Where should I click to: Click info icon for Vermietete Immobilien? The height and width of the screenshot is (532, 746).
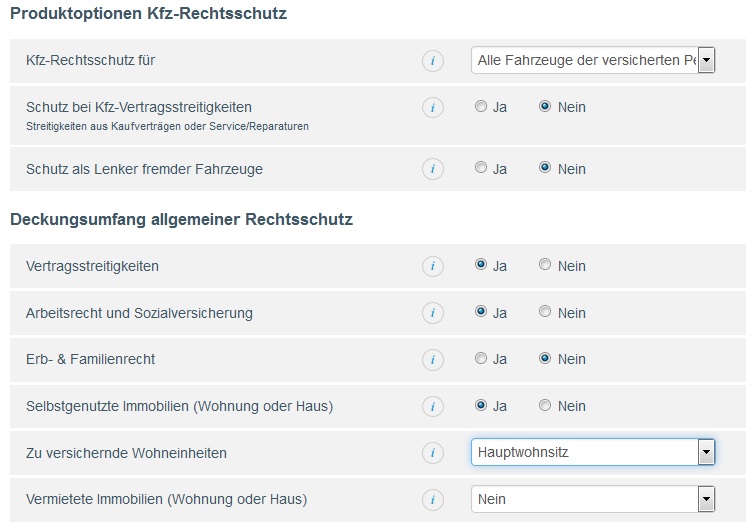click(432, 500)
